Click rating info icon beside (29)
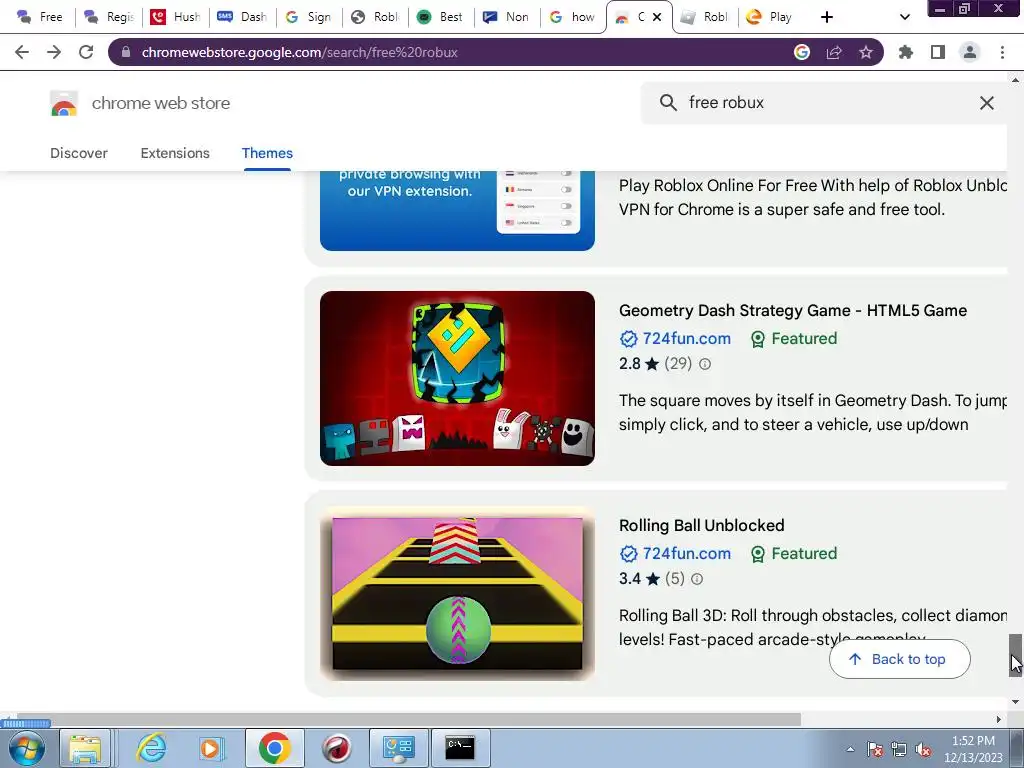1024x768 pixels. pos(705,364)
